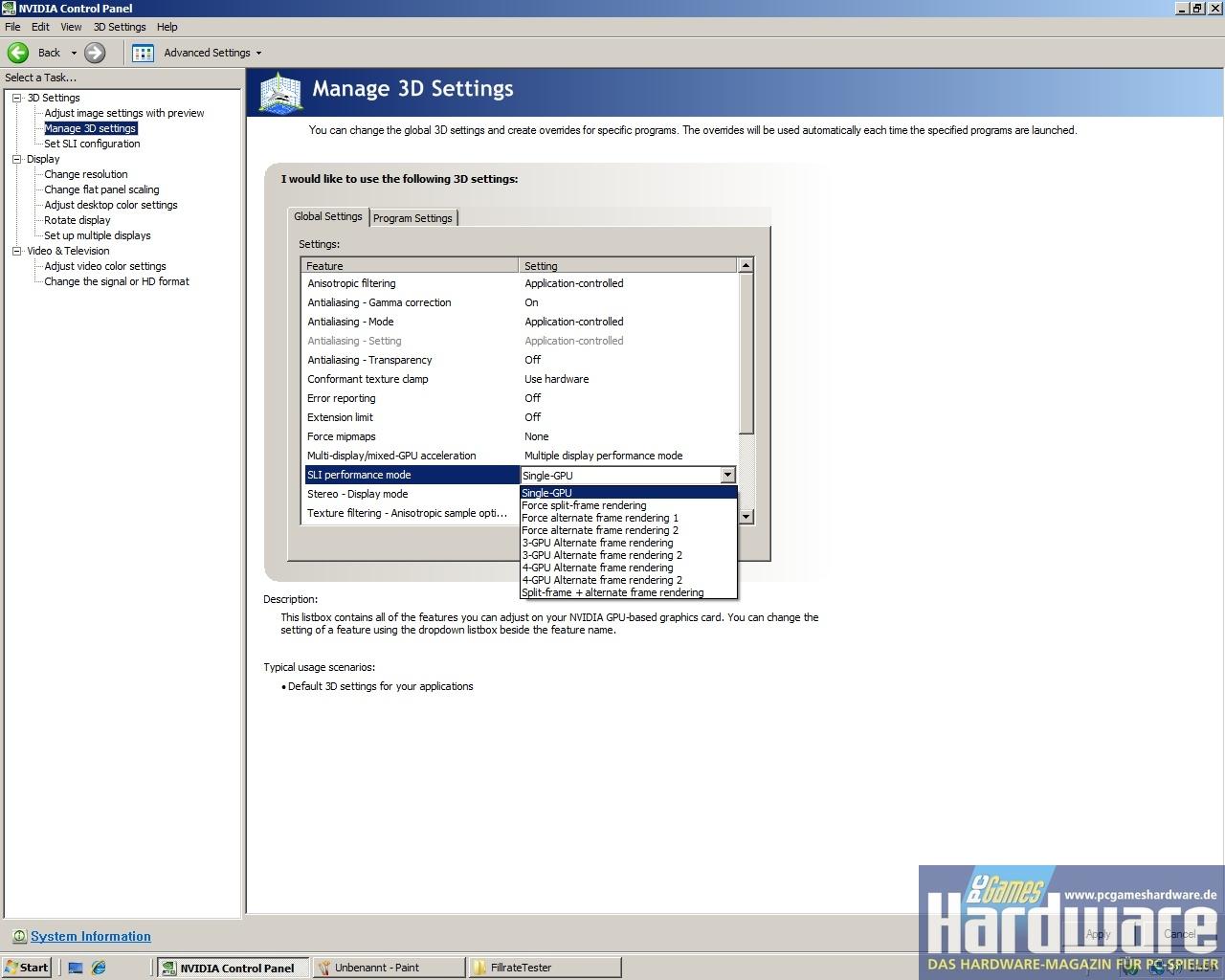
Task: Open the Back history dropdown arrow
Action: (74, 53)
